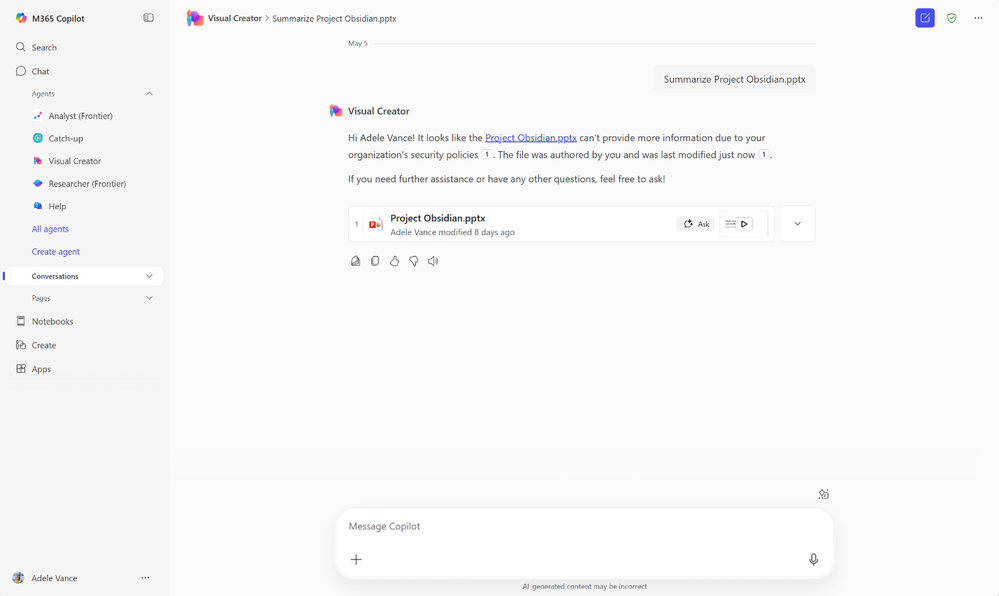Collapse the Agents section chevron
The image size is (999, 596).
pyautogui.click(x=149, y=94)
